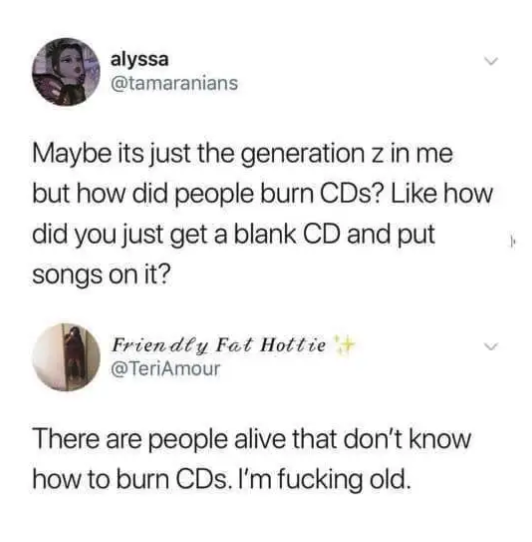The image size is (532, 542).
Task: Open the tweet line starting 'Maybe its just'
Action: pos(242,154)
